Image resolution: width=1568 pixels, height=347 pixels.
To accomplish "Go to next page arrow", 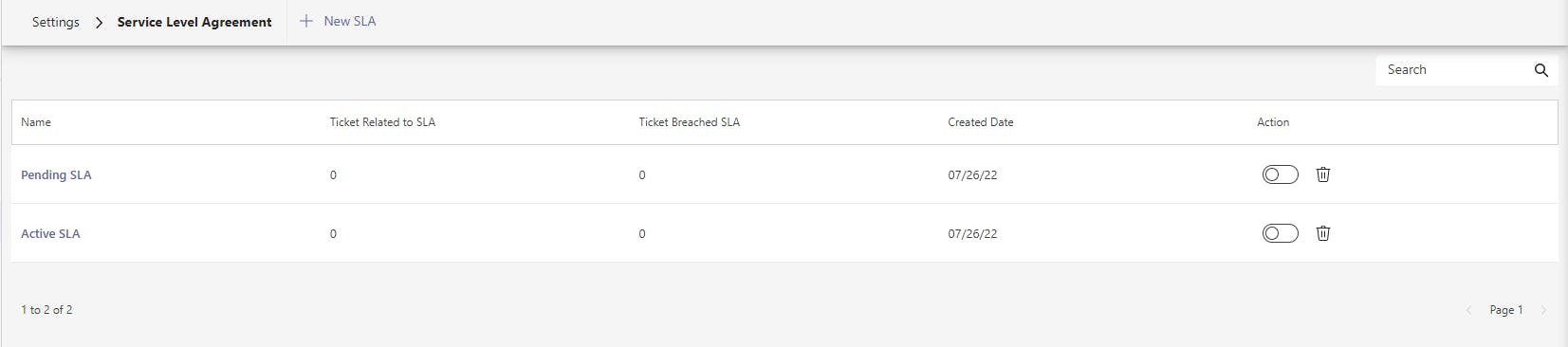I will 1543,310.
